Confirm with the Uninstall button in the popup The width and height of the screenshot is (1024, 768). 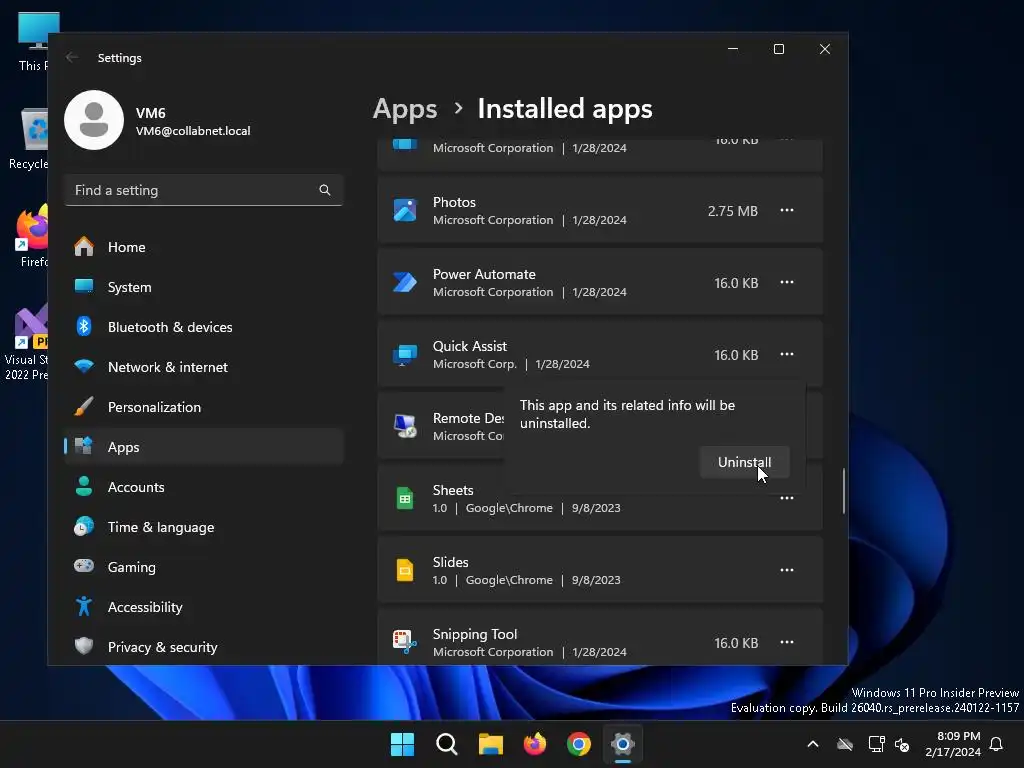pos(744,462)
